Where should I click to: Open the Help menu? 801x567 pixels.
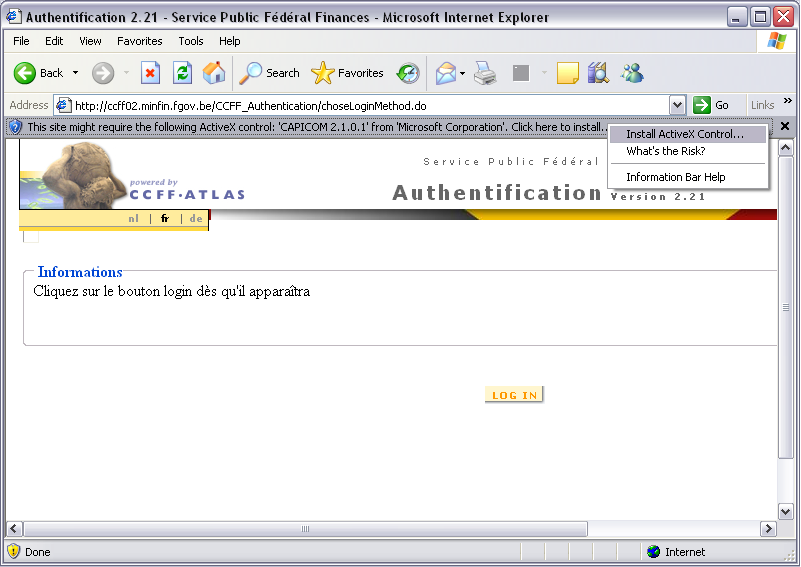pyautogui.click(x=229, y=41)
